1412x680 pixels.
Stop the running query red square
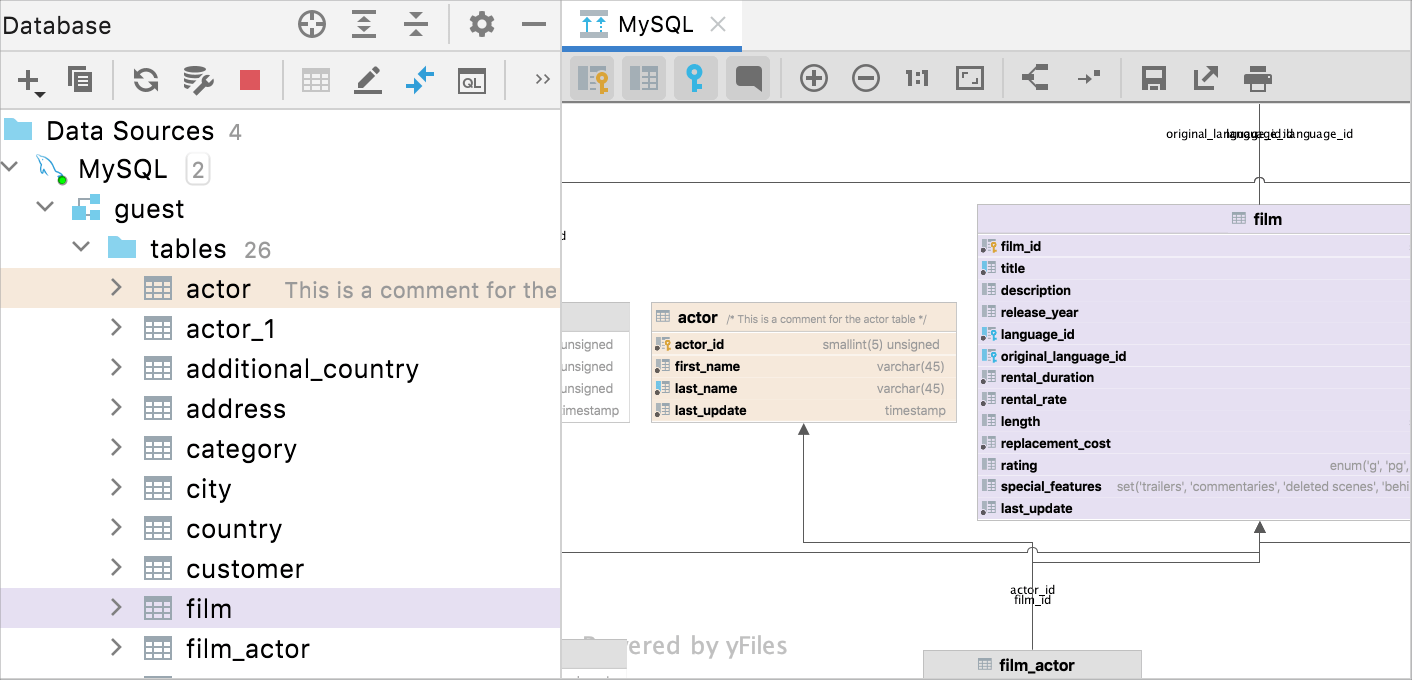tap(250, 80)
